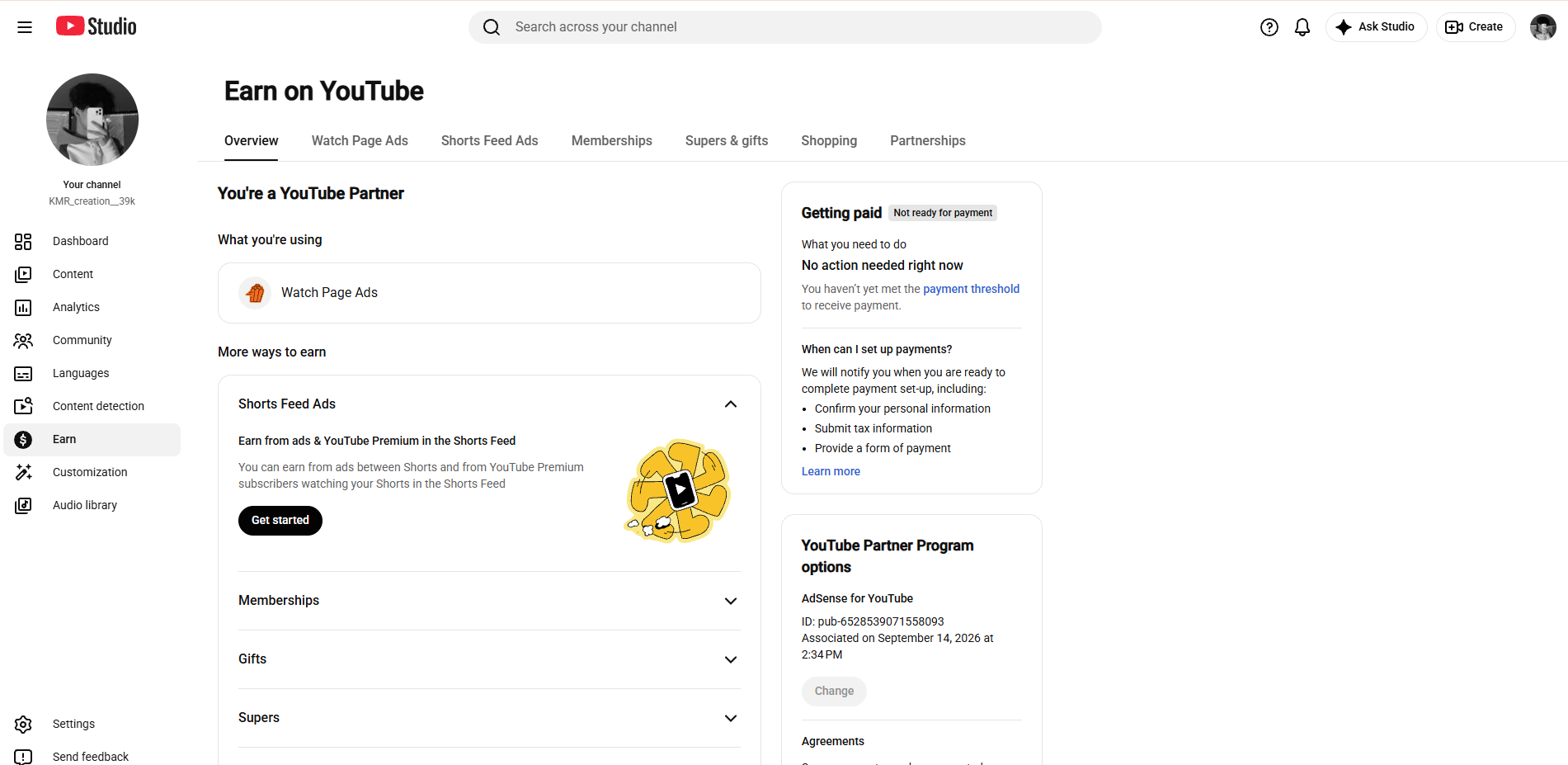Screen dimensions: 1568x765
Task: Switch to the Shorts Feed Ads tab
Action: 490,141
